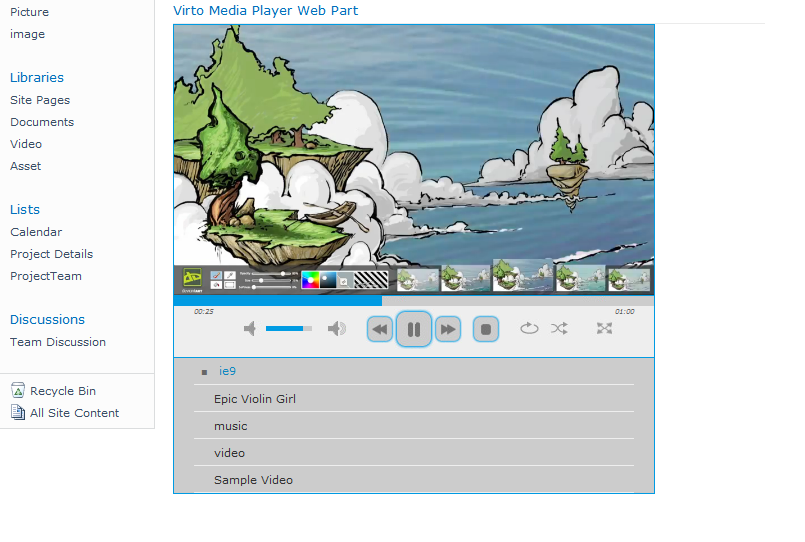Go to Team Discussion

tap(58, 342)
